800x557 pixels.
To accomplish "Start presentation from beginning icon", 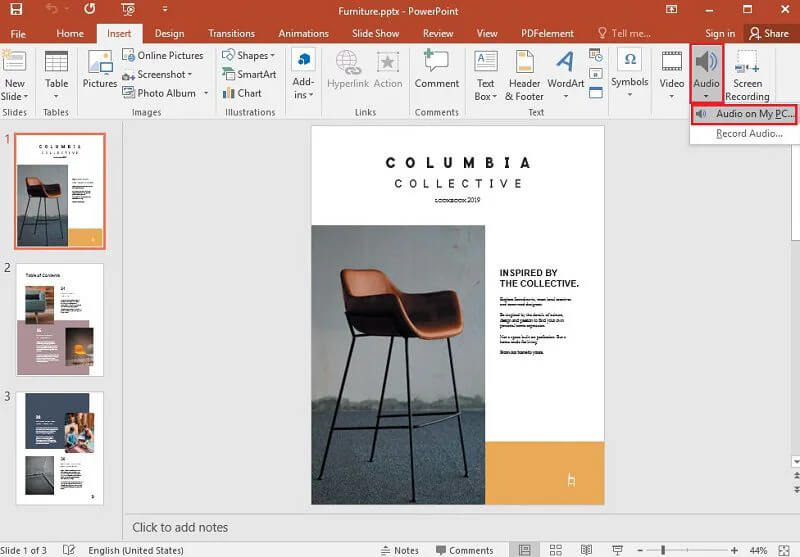I will [128, 9].
